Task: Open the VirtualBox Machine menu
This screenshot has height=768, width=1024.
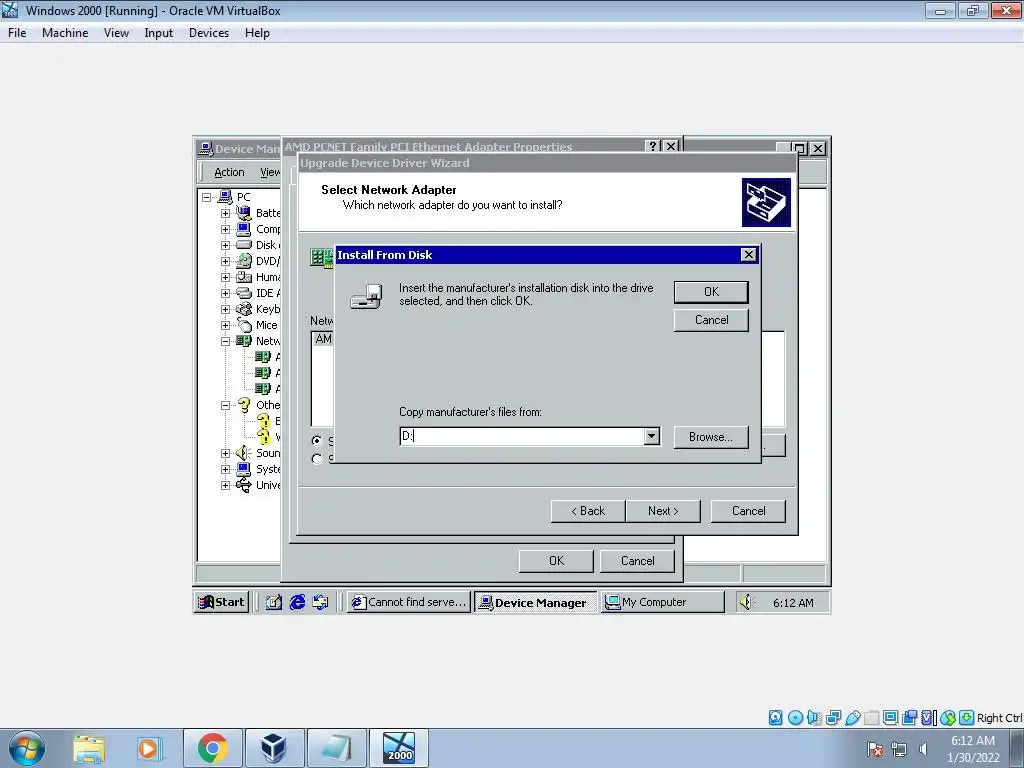Action: click(65, 33)
